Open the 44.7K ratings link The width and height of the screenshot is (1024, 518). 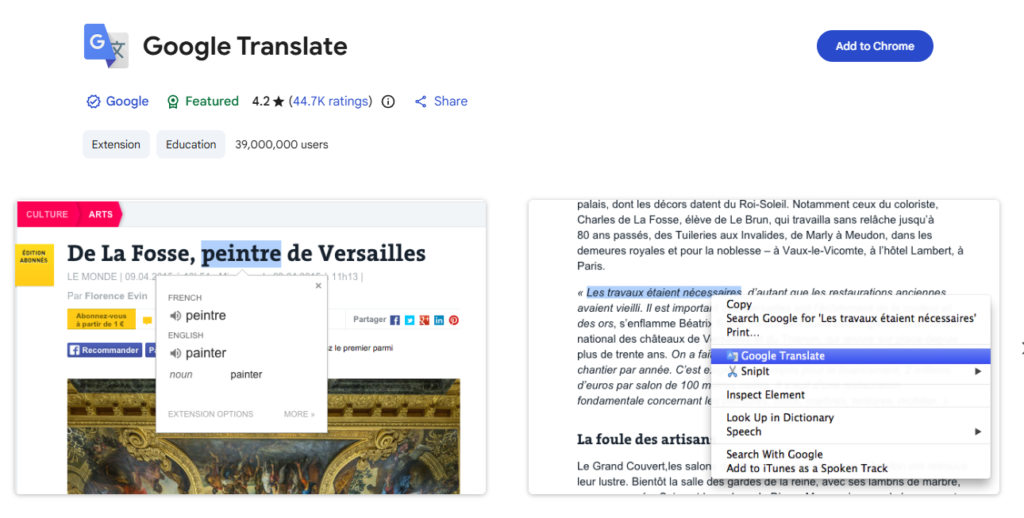coord(330,101)
